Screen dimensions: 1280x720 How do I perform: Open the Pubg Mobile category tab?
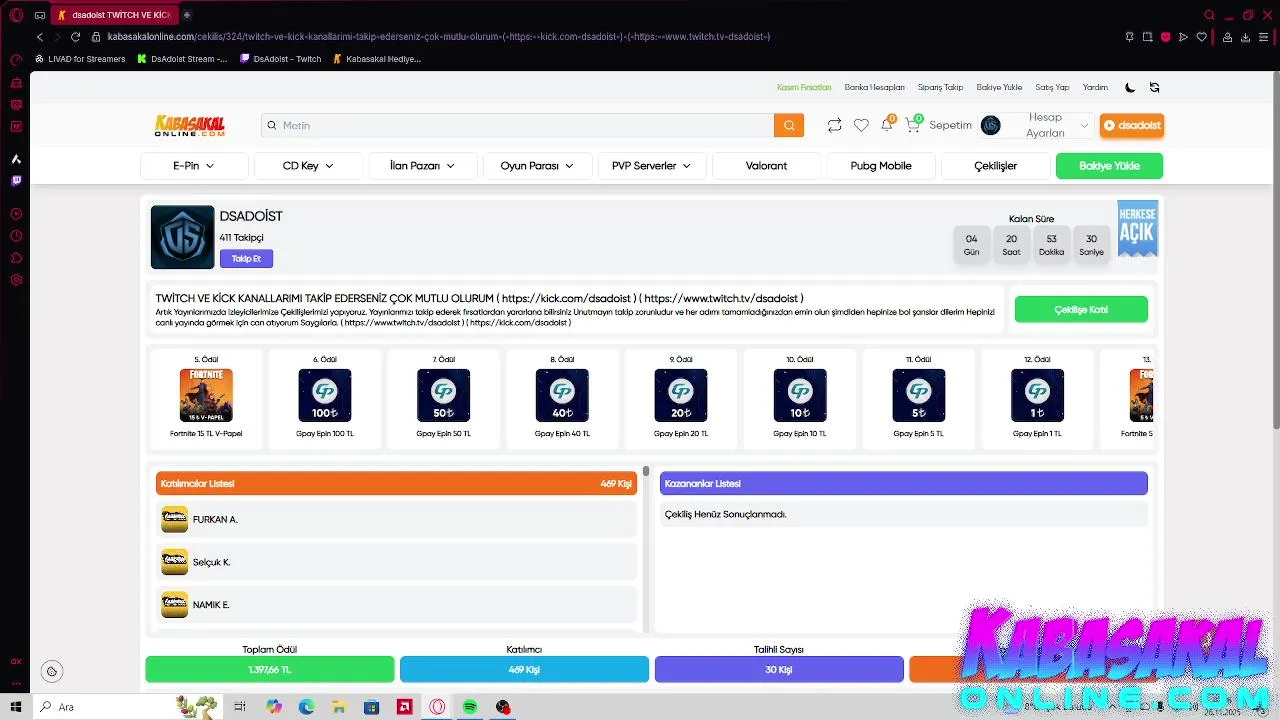click(x=881, y=166)
